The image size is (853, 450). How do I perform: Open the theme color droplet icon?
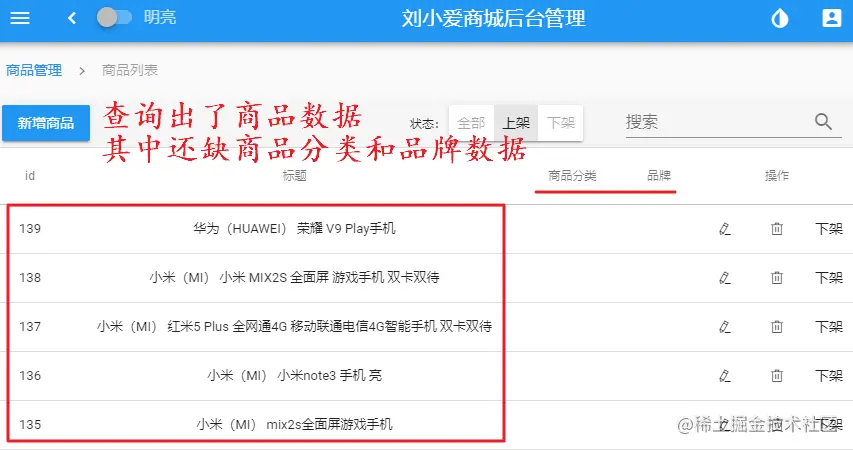(x=780, y=19)
